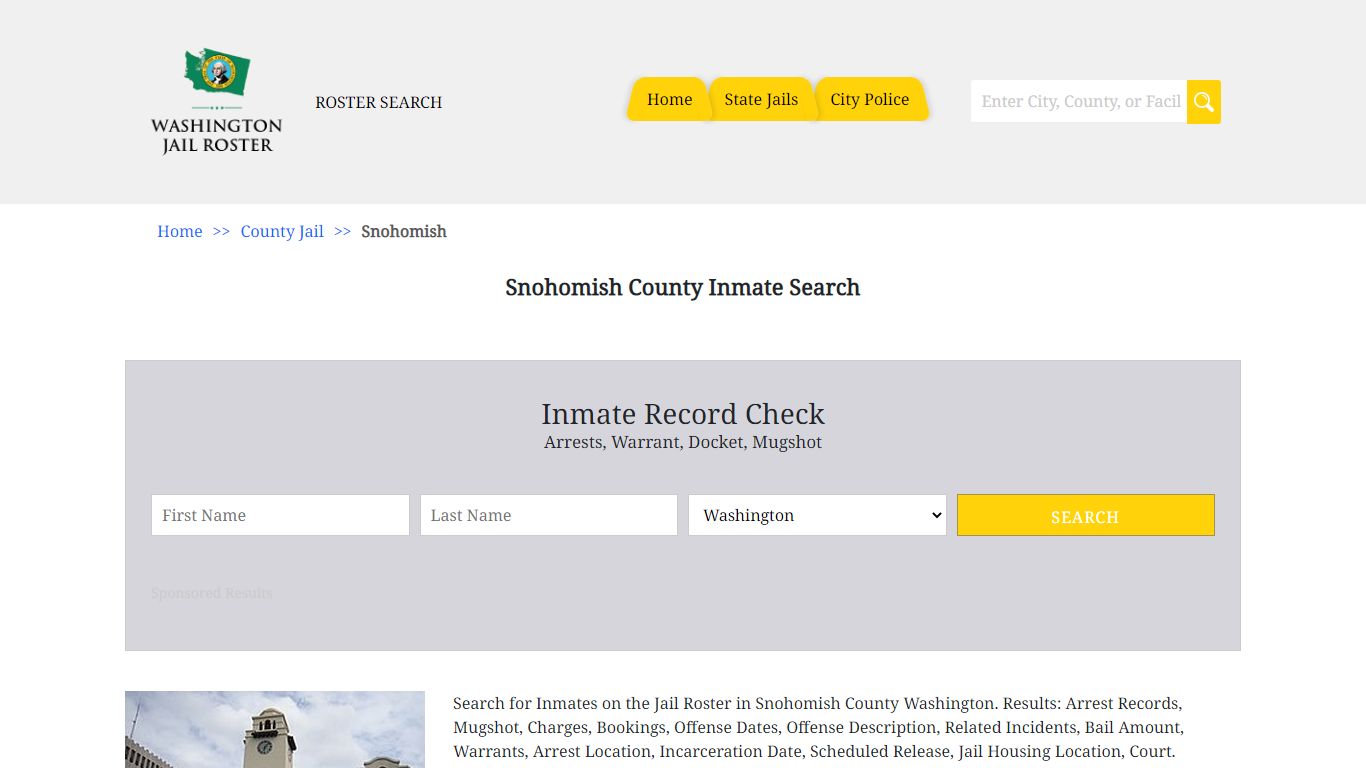Click the Snohomish breadcrumb text
The image size is (1366, 768).
pos(404,231)
